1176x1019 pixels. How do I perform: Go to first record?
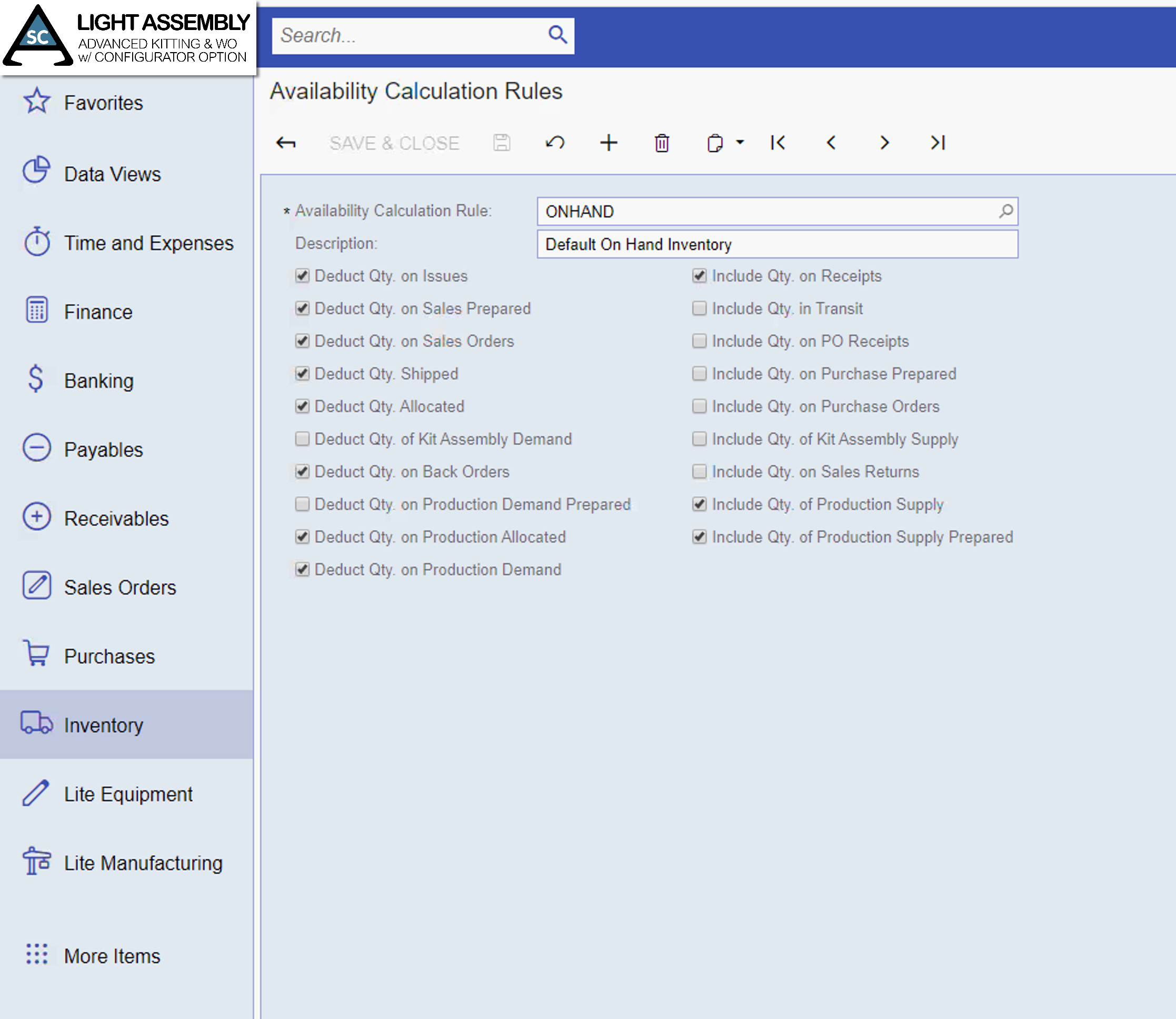pos(778,143)
